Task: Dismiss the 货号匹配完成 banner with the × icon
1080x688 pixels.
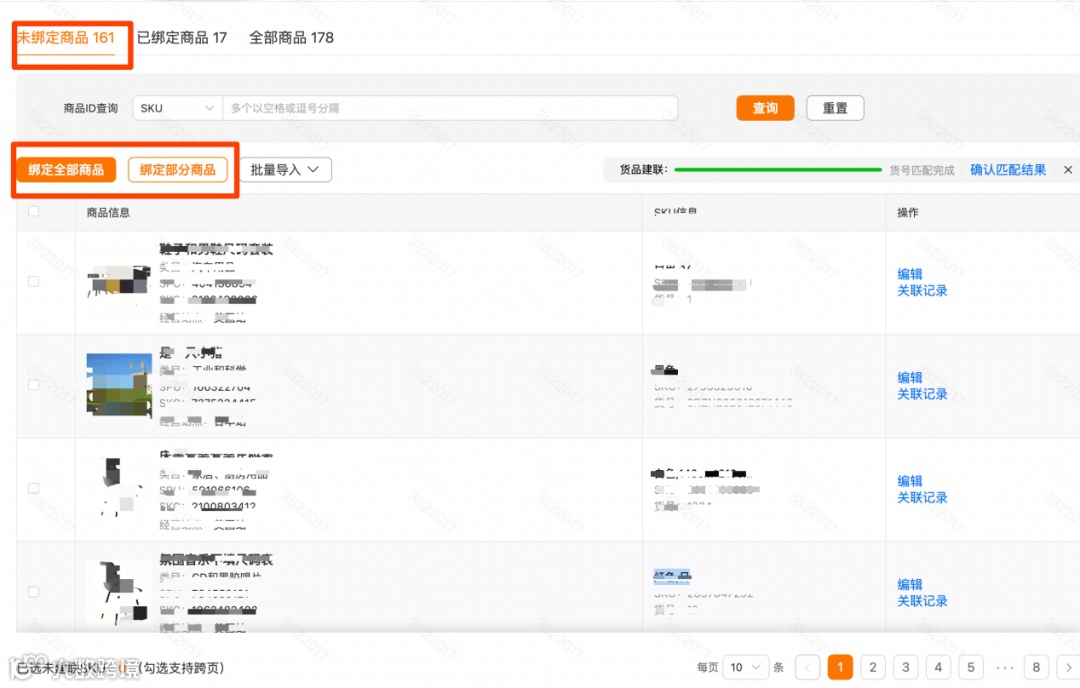Action: point(1068,169)
